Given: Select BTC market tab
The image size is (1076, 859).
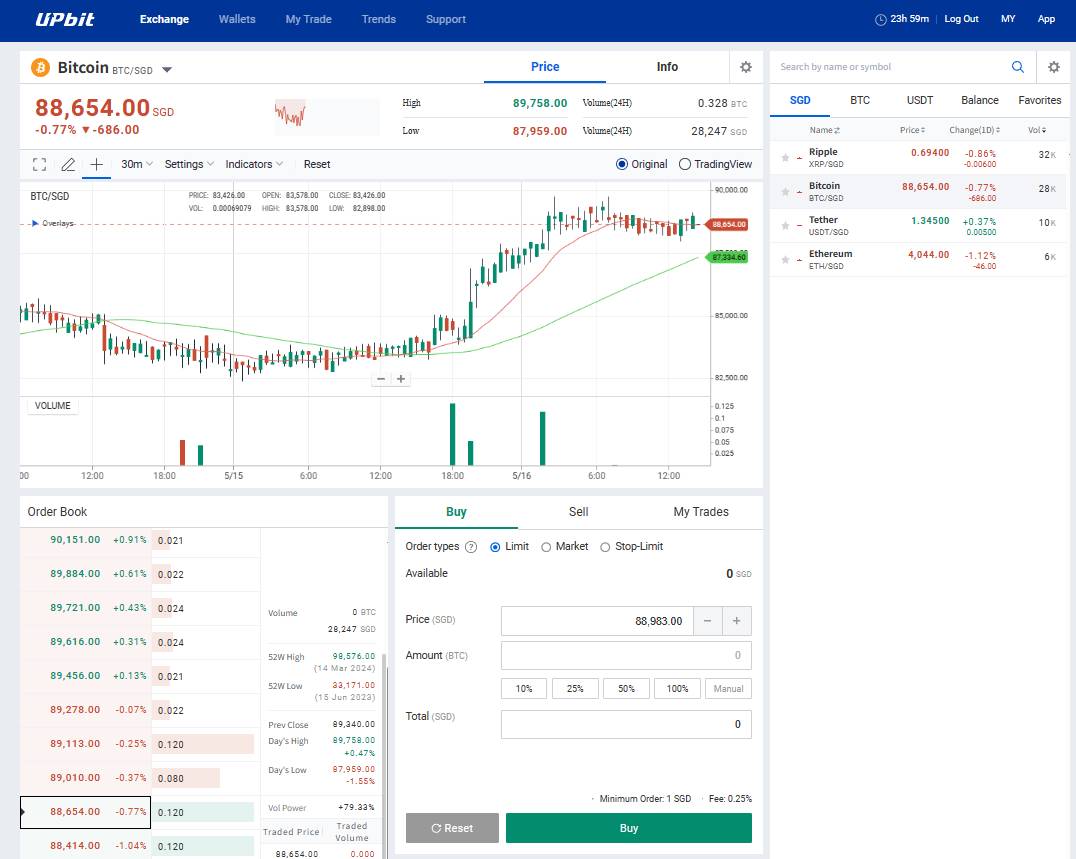Looking at the screenshot, I should [x=860, y=100].
